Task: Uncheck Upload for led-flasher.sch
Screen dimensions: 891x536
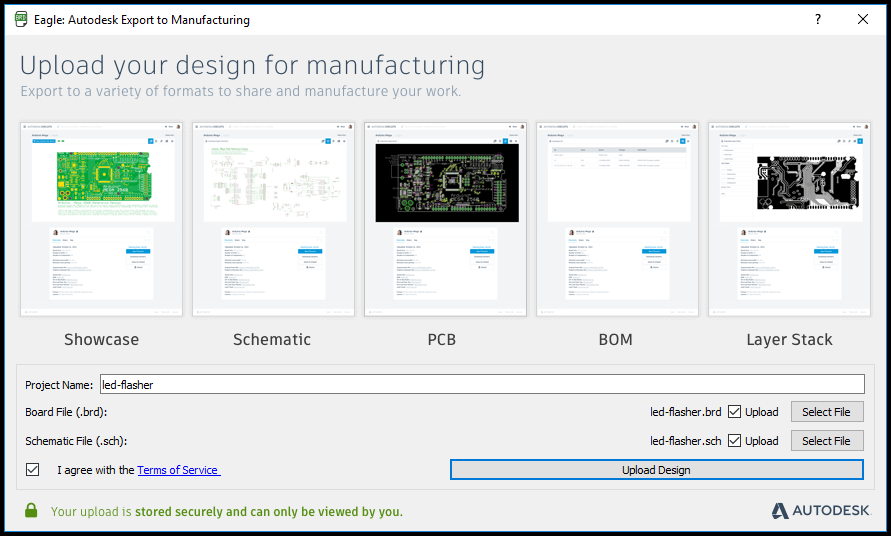Action: pos(734,441)
